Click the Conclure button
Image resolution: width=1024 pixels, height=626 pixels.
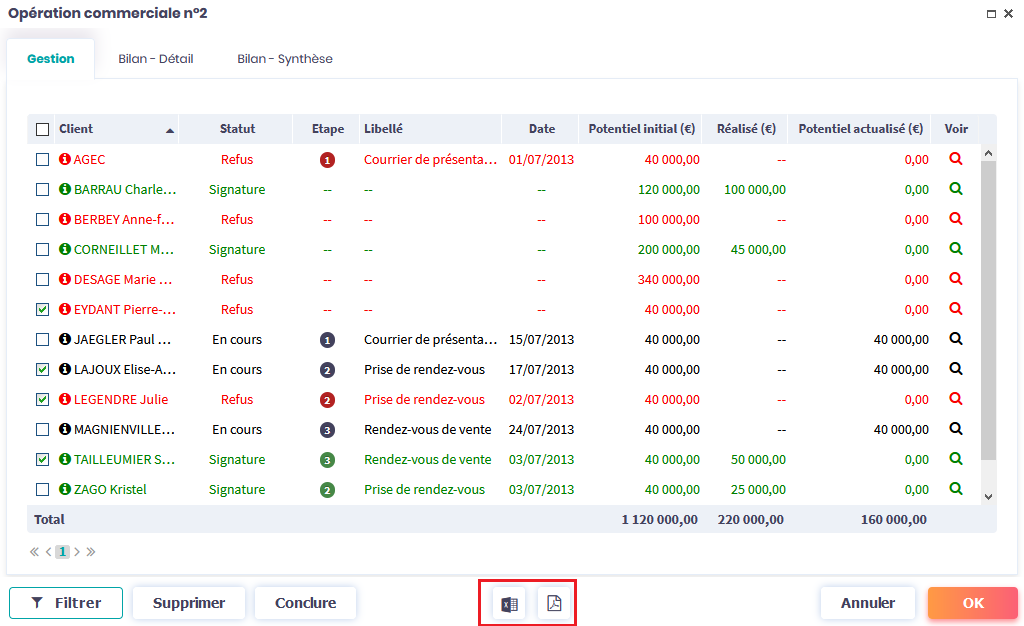305,603
